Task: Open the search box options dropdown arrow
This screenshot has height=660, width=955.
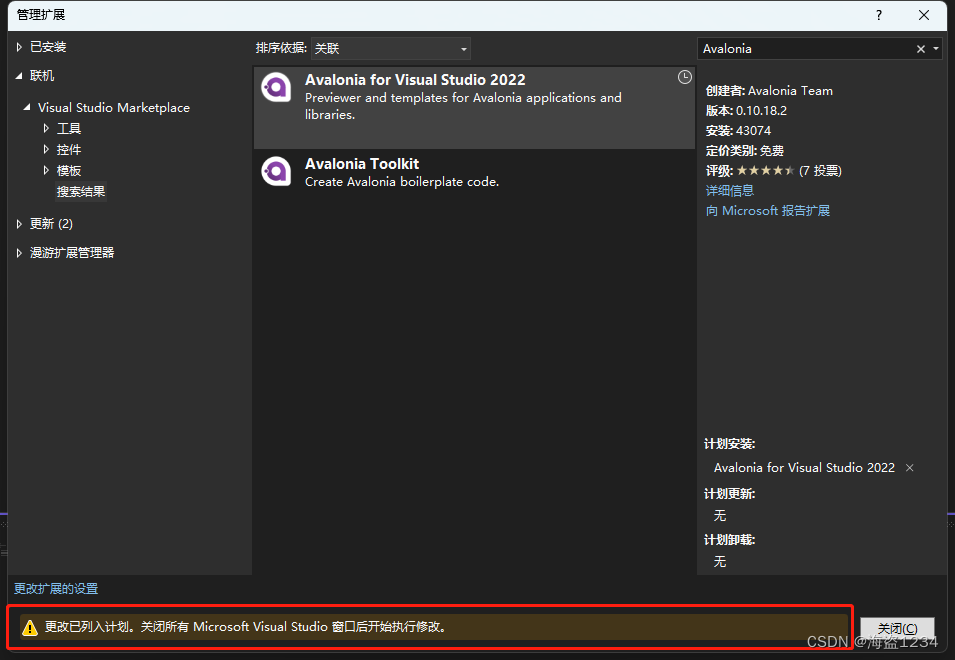Action: tap(936, 49)
